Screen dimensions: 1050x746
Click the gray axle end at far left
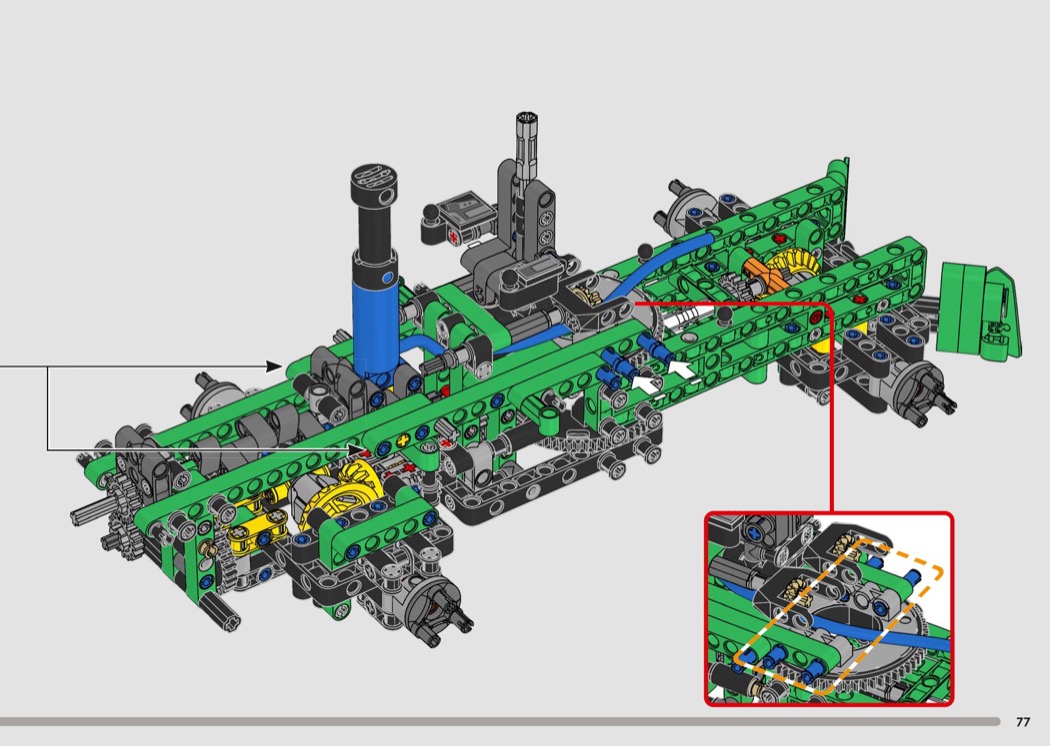[83, 514]
